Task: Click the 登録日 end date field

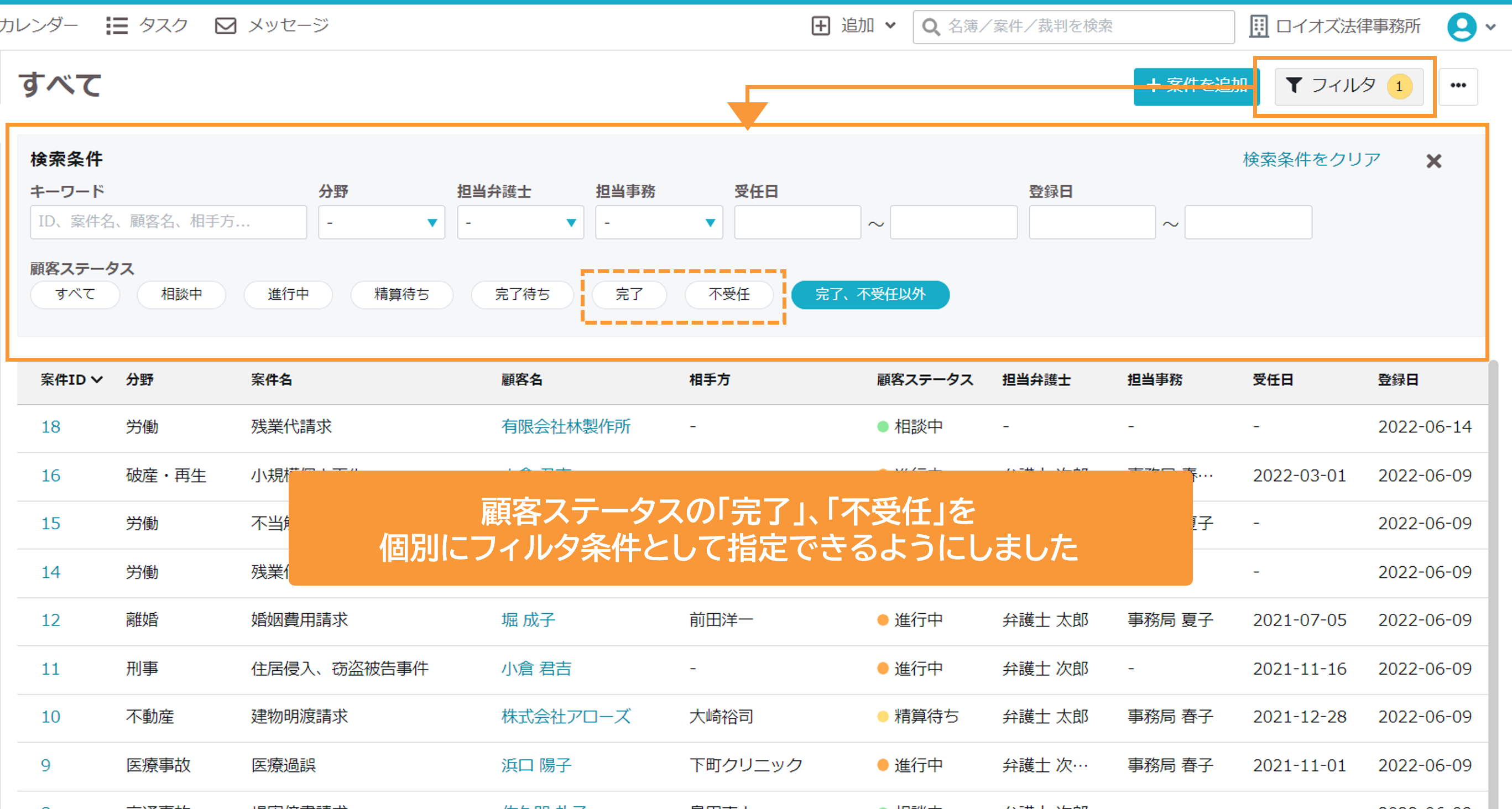Action: point(1248,222)
